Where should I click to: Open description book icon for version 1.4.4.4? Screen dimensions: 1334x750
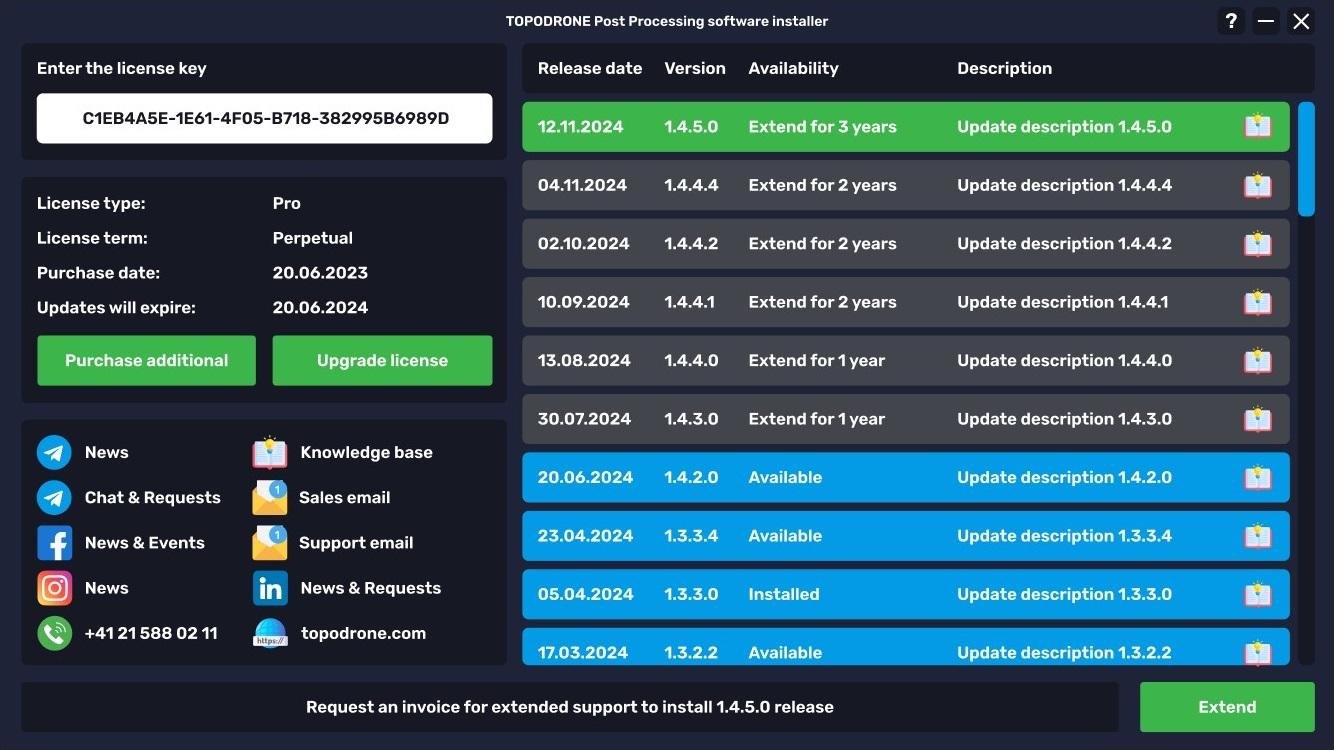pyautogui.click(x=1257, y=185)
